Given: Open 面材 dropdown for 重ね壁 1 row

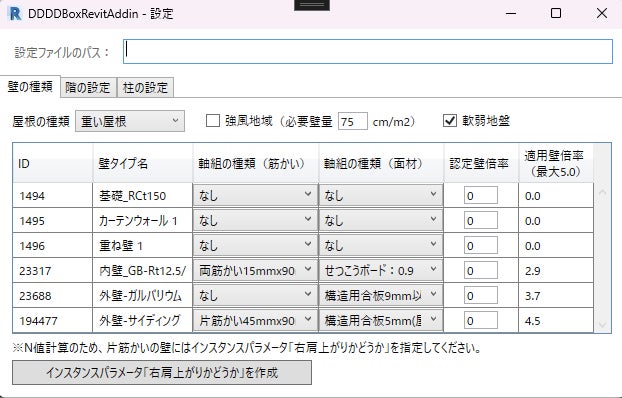Looking at the screenshot, I should tap(381, 245).
